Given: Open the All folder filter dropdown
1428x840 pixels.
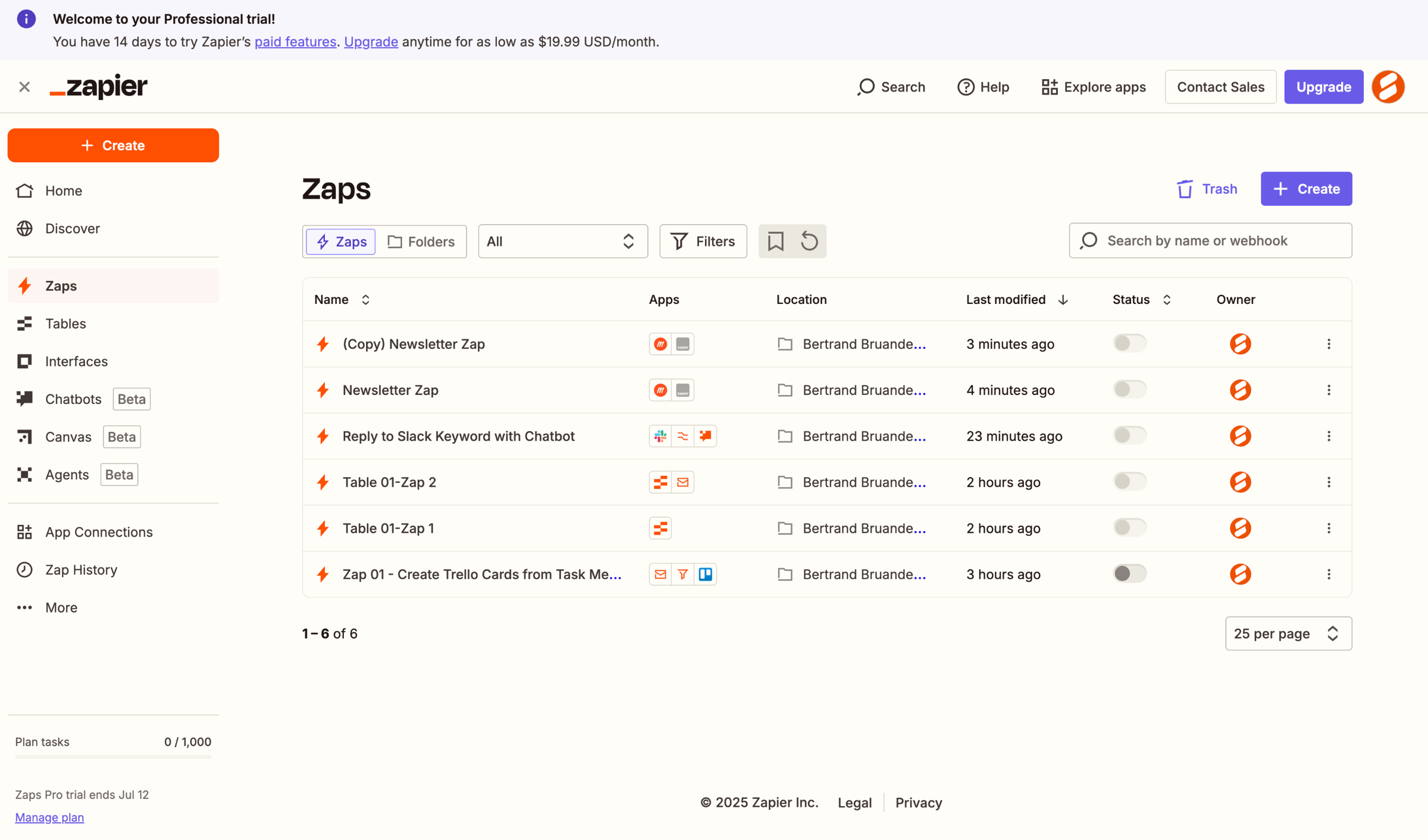Looking at the screenshot, I should pos(562,241).
